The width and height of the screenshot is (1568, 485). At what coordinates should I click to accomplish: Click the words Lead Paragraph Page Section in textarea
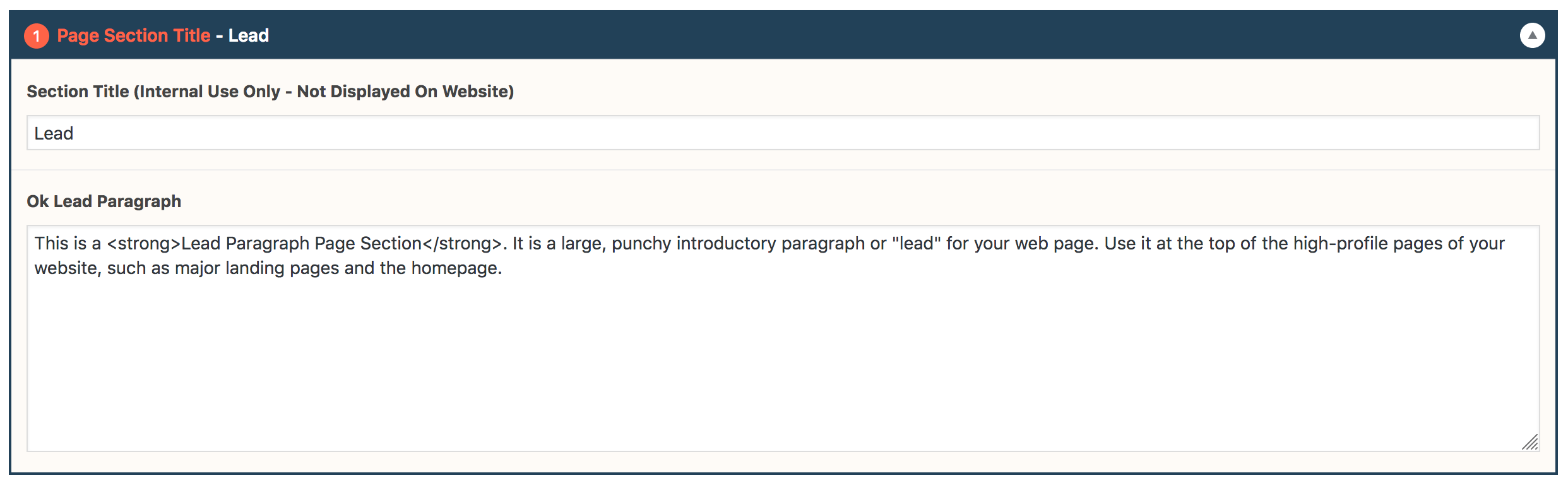coord(302,244)
